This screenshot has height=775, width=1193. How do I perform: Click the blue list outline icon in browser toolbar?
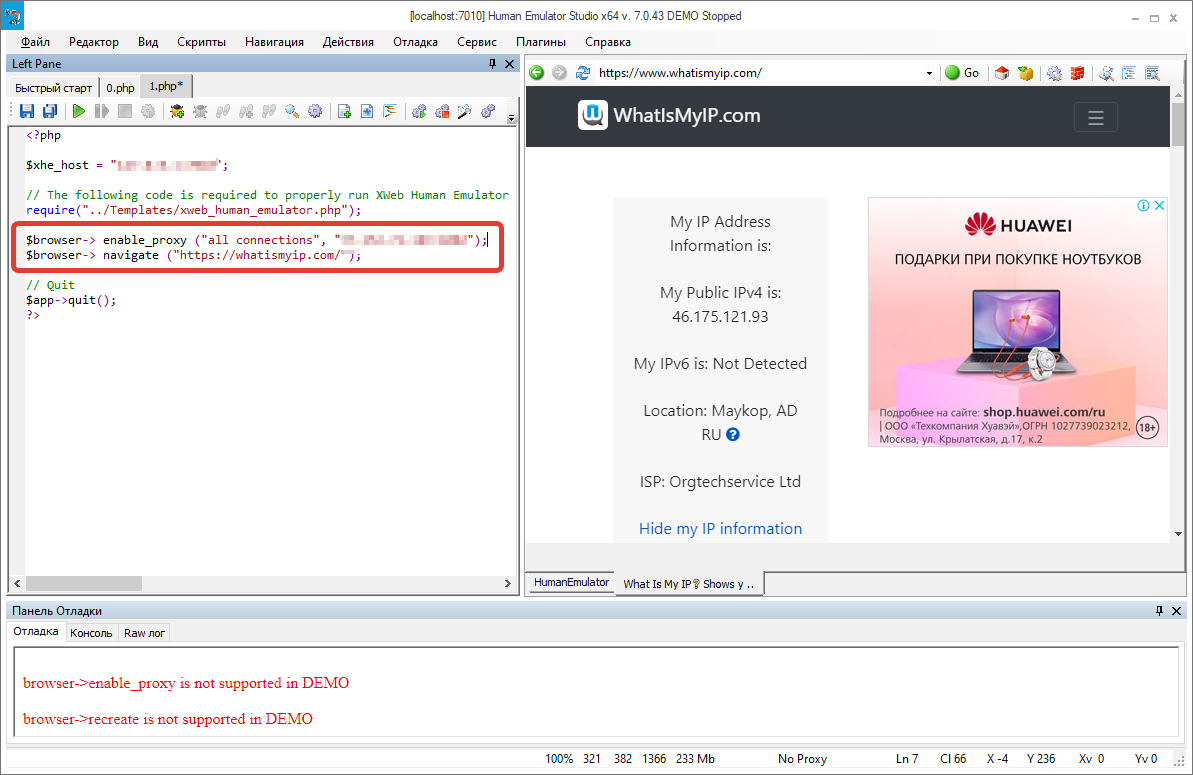pos(1129,73)
